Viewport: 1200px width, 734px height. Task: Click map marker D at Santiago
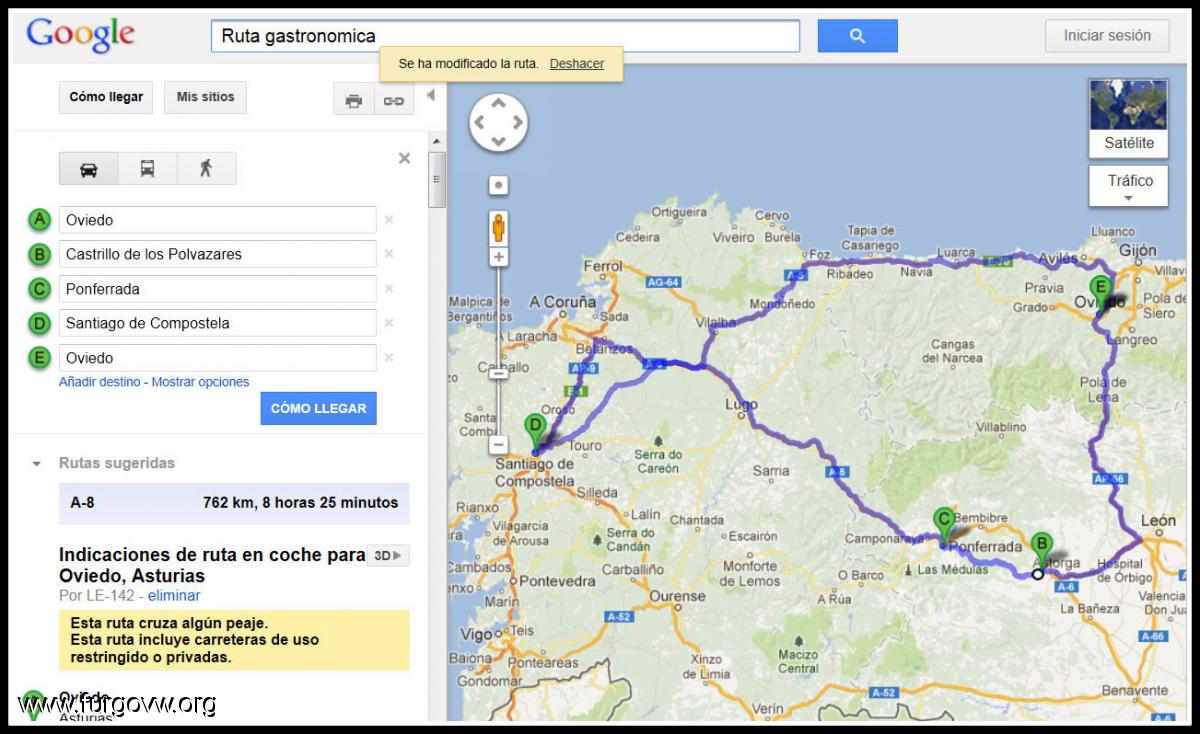click(535, 434)
